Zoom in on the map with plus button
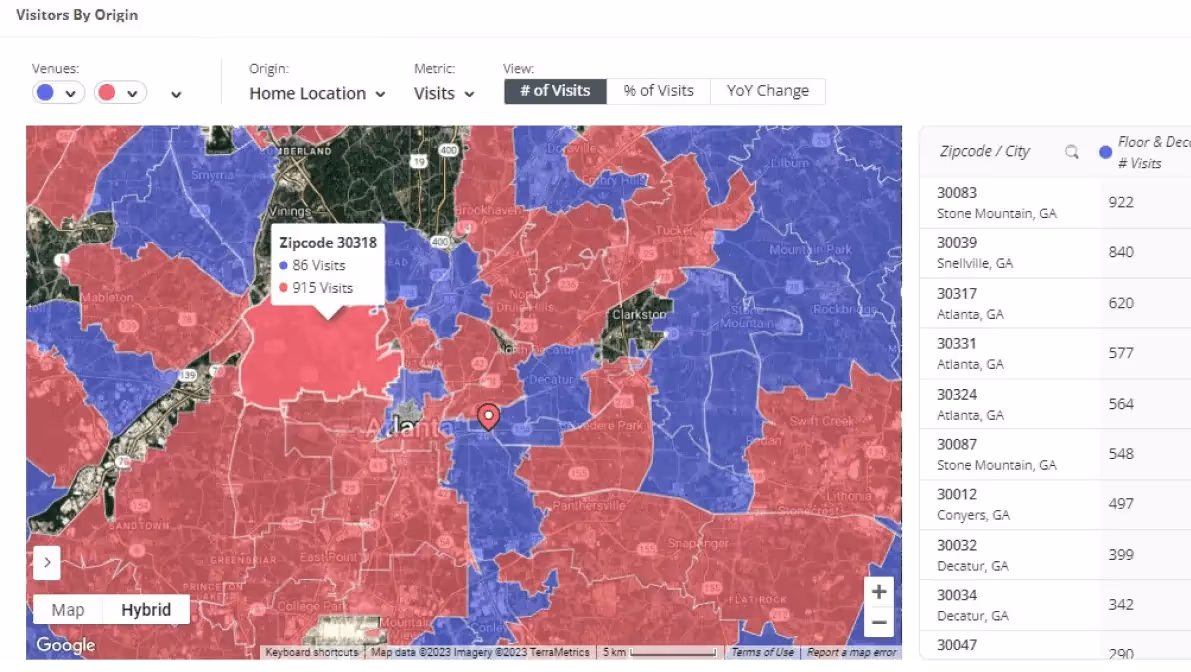Viewport: 1191px width, 672px height. 879,592
